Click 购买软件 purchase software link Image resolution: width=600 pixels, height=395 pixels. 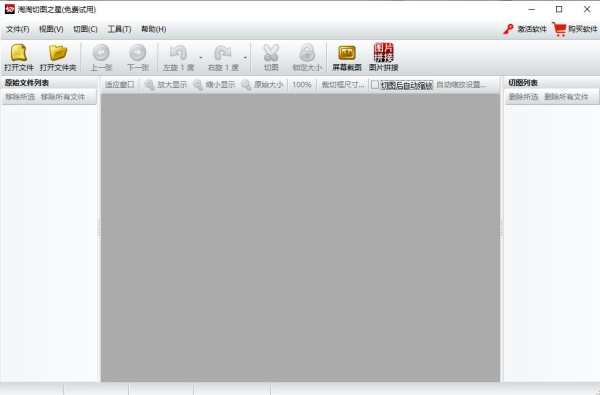(x=582, y=29)
